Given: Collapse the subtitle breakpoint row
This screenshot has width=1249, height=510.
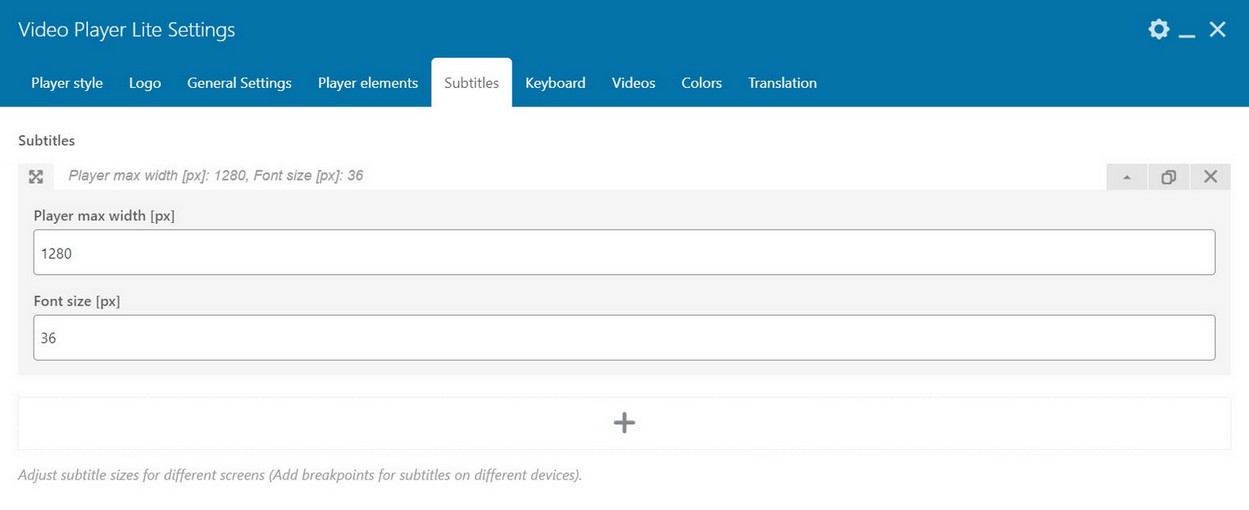Looking at the screenshot, I should [1127, 177].
